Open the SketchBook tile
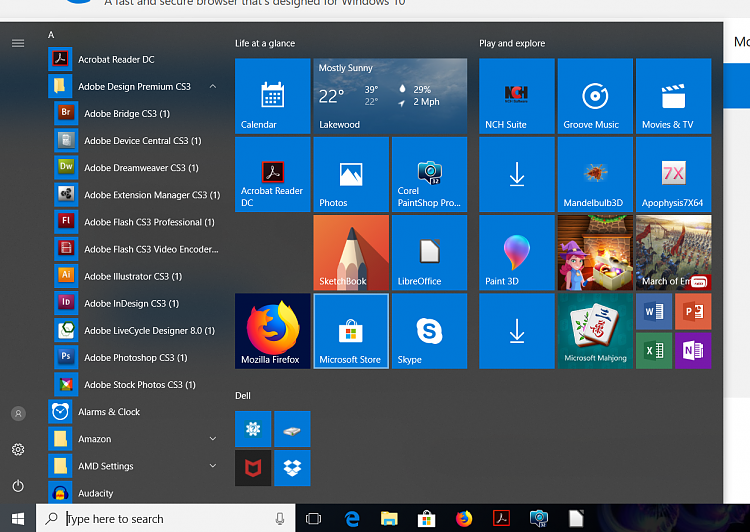This screenshot has height=532, width=750. click(351, 253)
